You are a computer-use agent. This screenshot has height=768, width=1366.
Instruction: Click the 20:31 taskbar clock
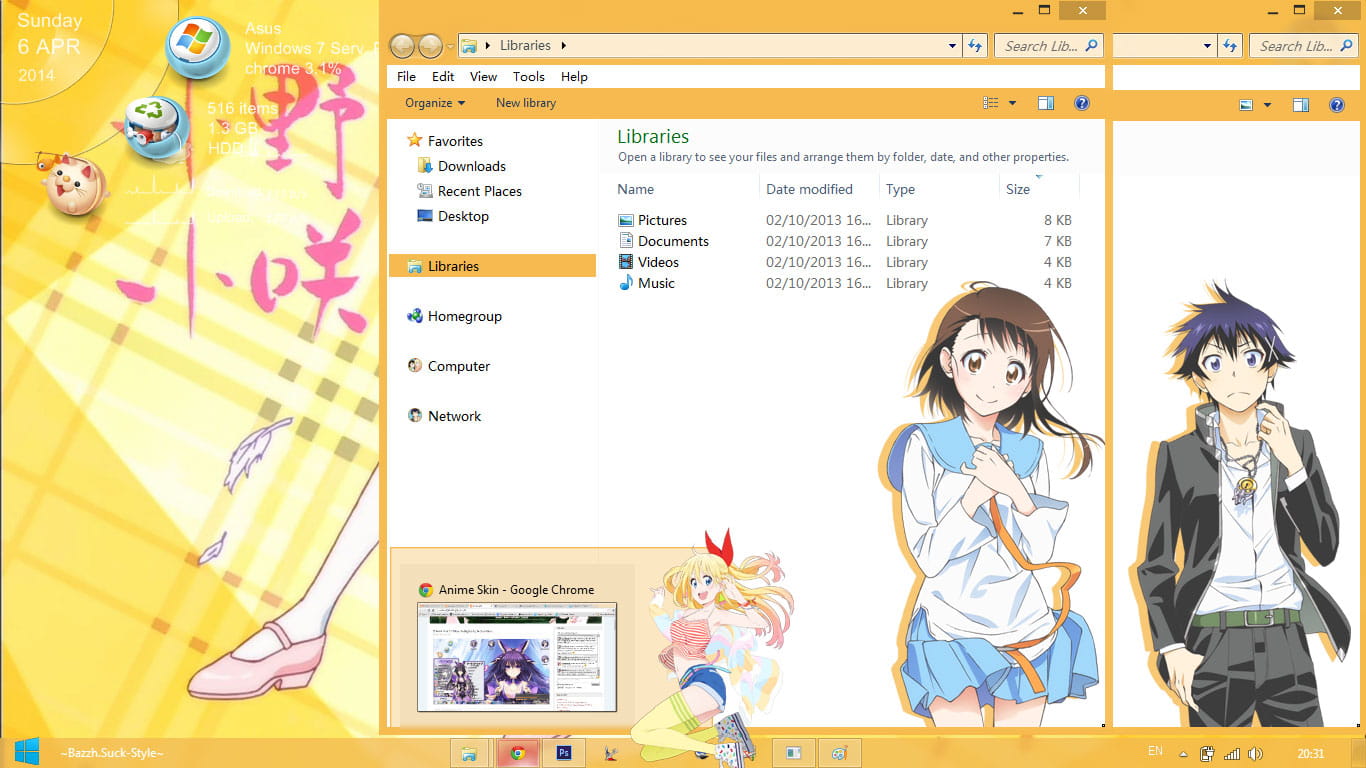[x=1311, y=754]
